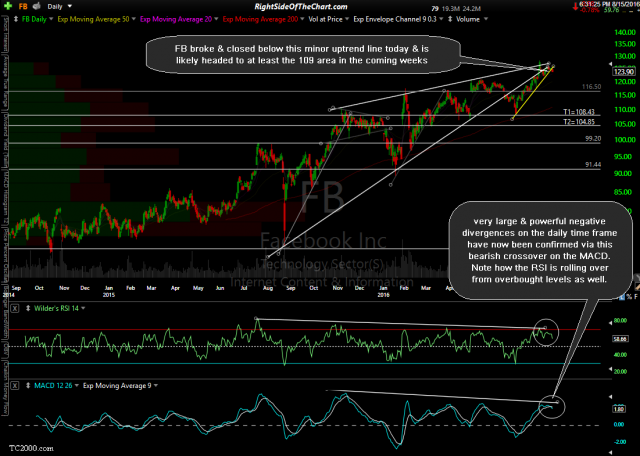
Task: Click the gray icon beside the FB symbol
Action: click(x=37, y=6)
